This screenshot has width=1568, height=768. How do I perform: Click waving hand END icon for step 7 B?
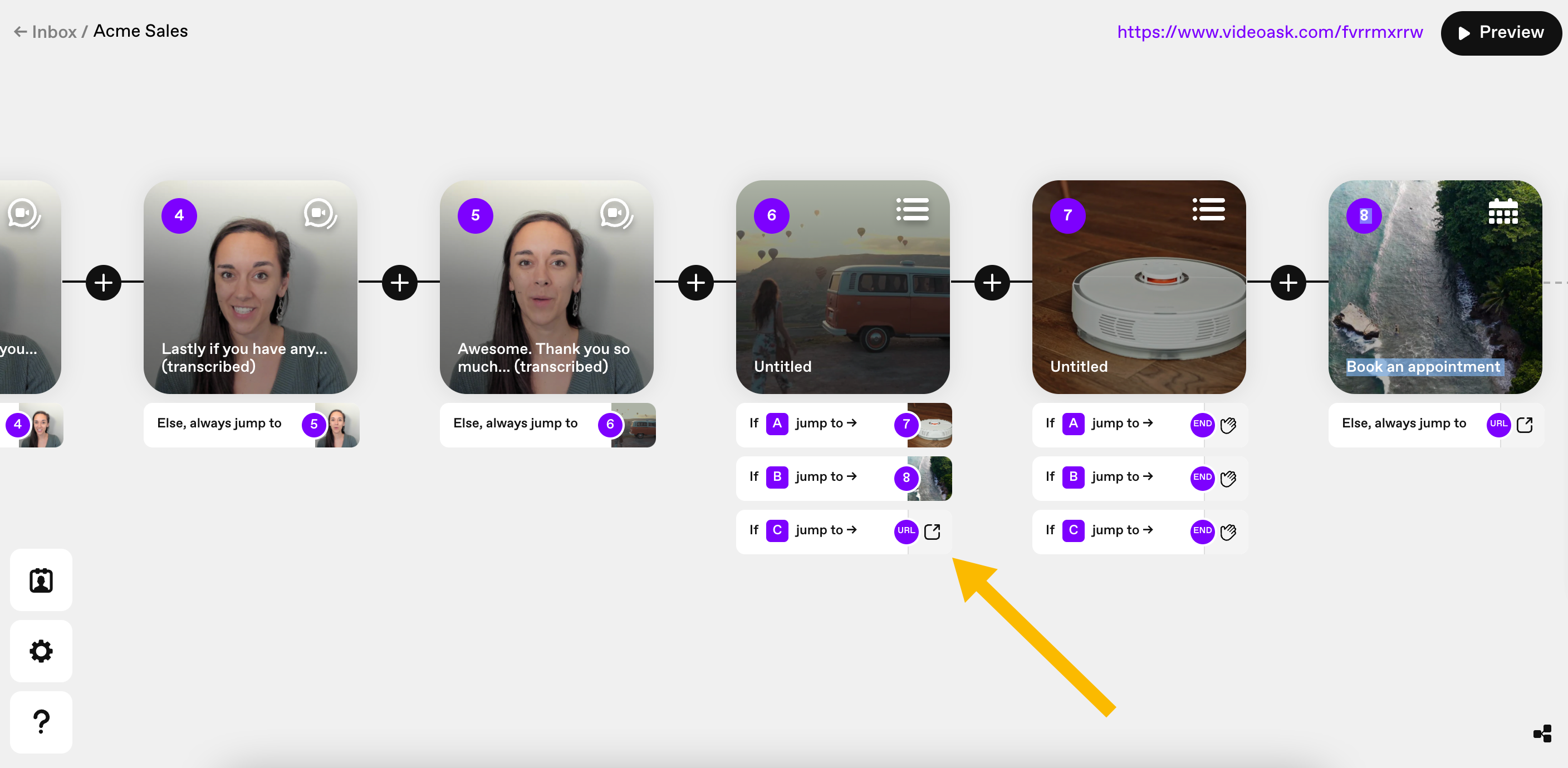(x=1228, y=478)
